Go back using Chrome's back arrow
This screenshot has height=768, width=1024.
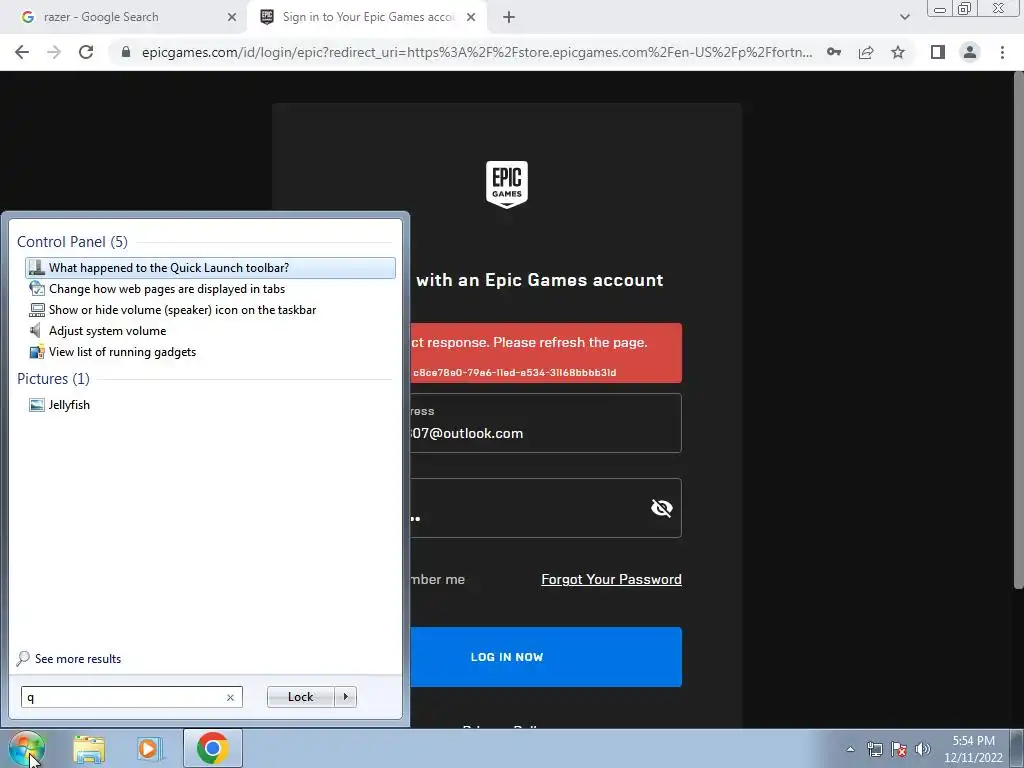[x=22, y=52]
